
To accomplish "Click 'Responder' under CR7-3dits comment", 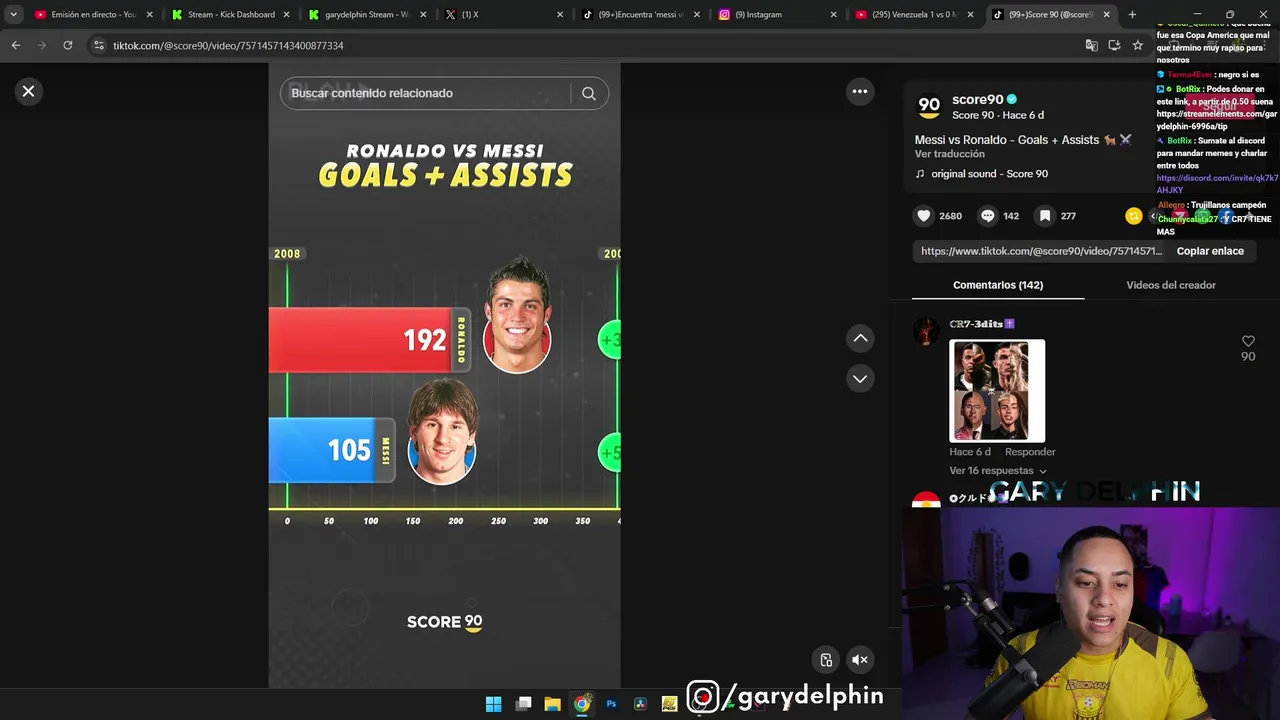I will 1030,452.
